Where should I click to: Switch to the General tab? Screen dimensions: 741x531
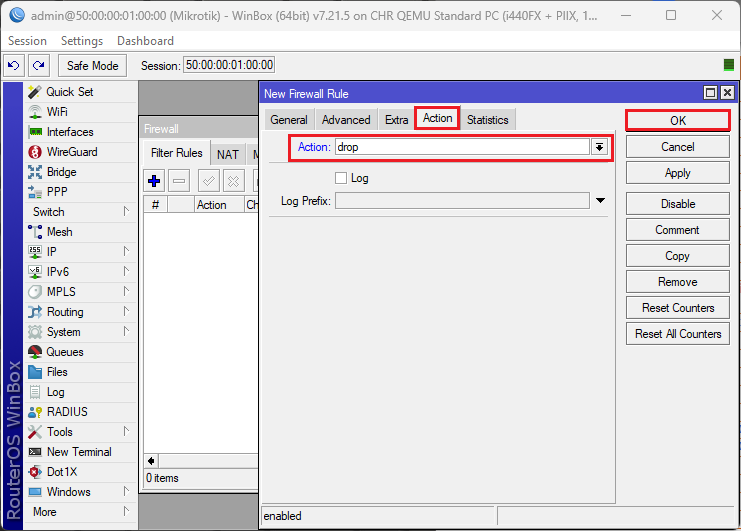[289, 120]
